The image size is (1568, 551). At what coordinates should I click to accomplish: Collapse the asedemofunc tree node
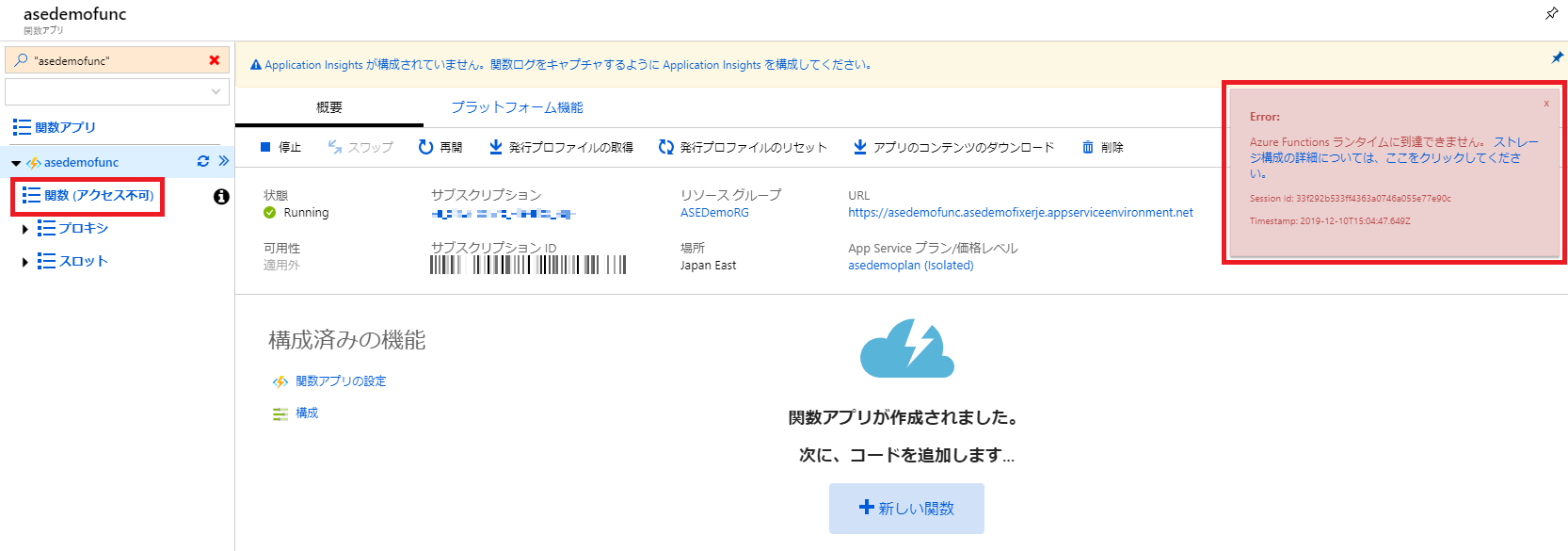coord(16,163)
